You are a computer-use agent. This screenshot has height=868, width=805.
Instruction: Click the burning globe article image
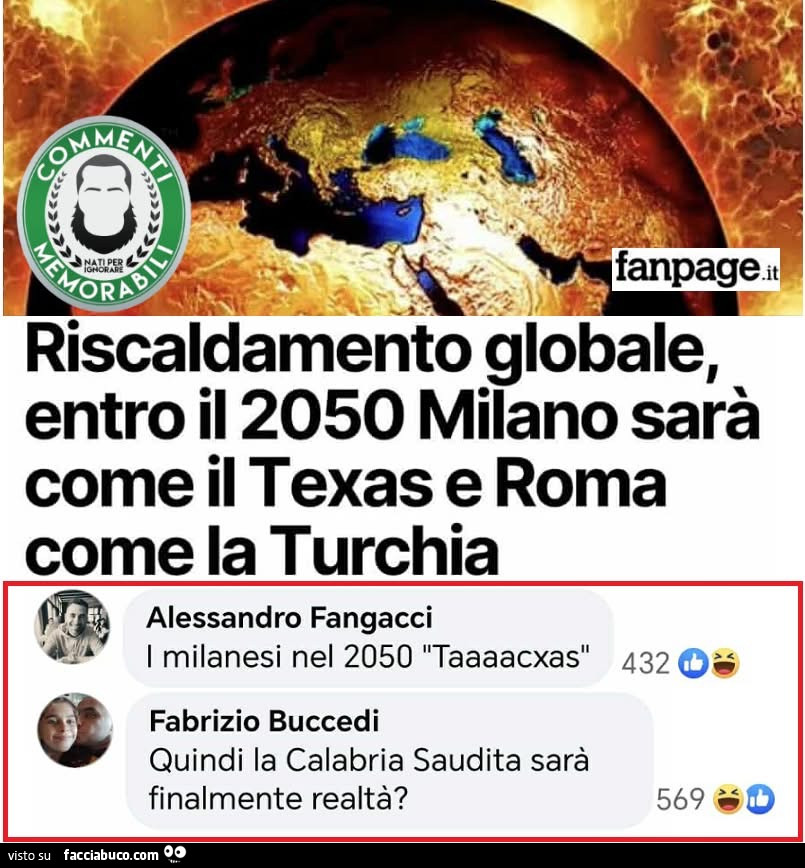coord(402,158)
